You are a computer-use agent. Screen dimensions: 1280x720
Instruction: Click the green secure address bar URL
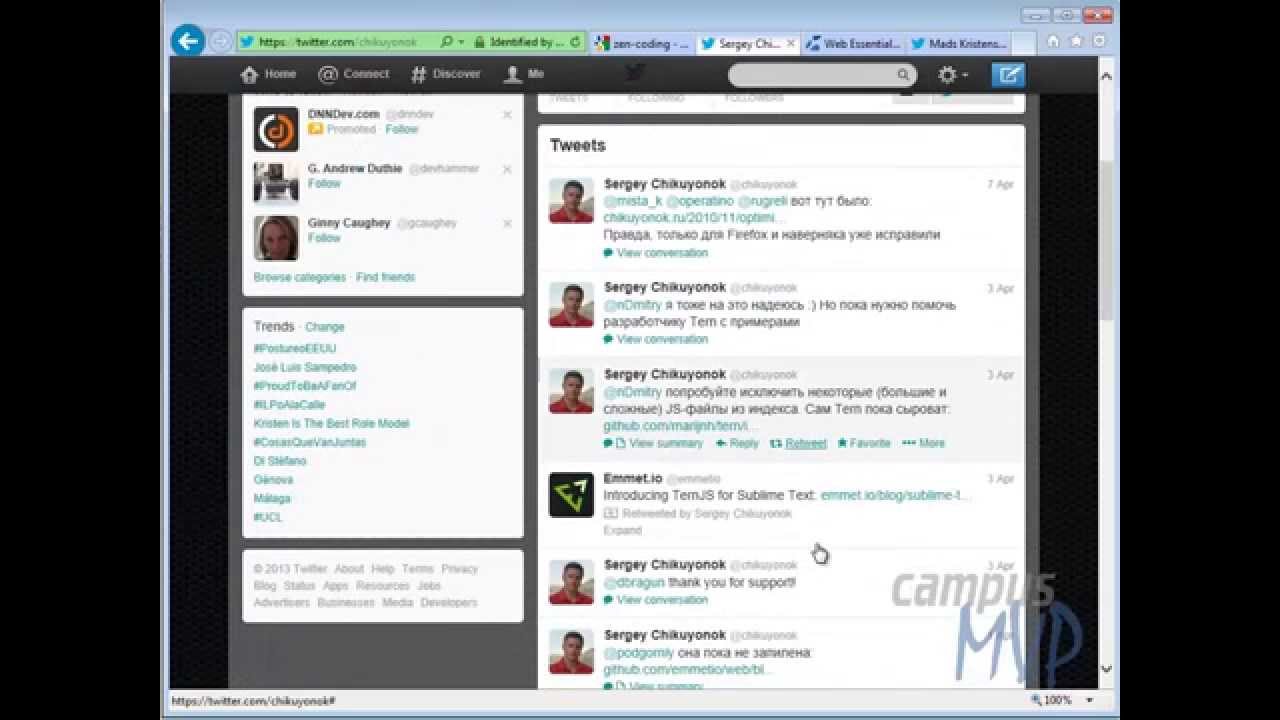pos(338,42)
